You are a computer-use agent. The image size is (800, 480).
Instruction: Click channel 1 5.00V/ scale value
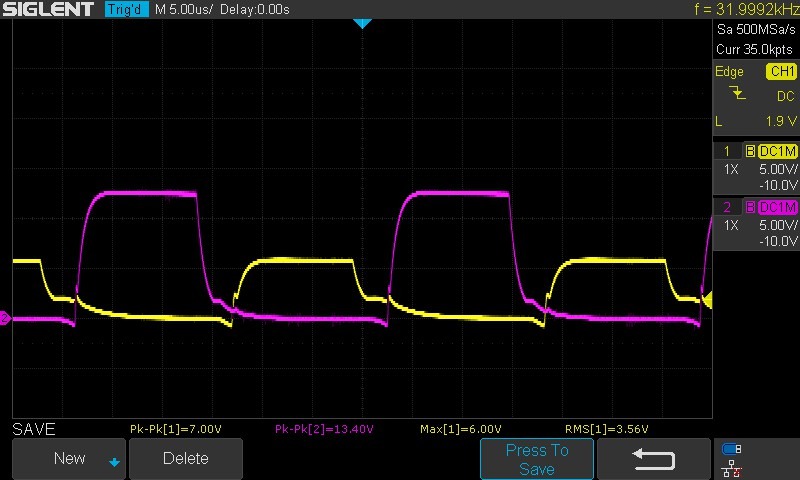tap(778, 169)
